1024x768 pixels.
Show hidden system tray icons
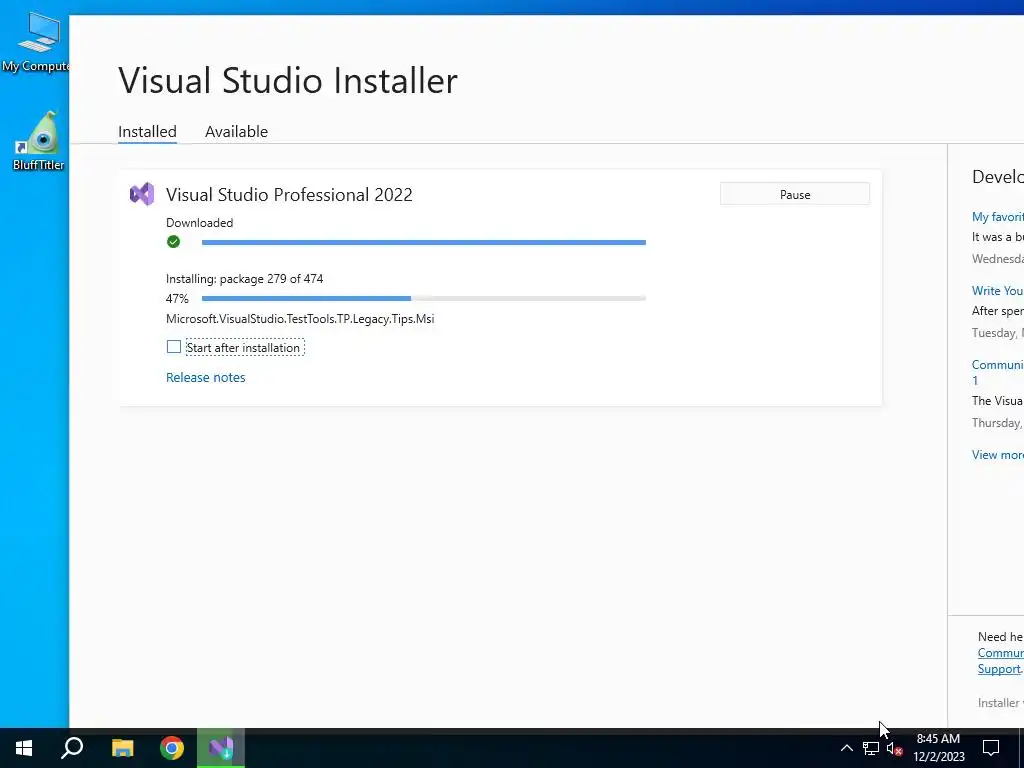(846, 748)
